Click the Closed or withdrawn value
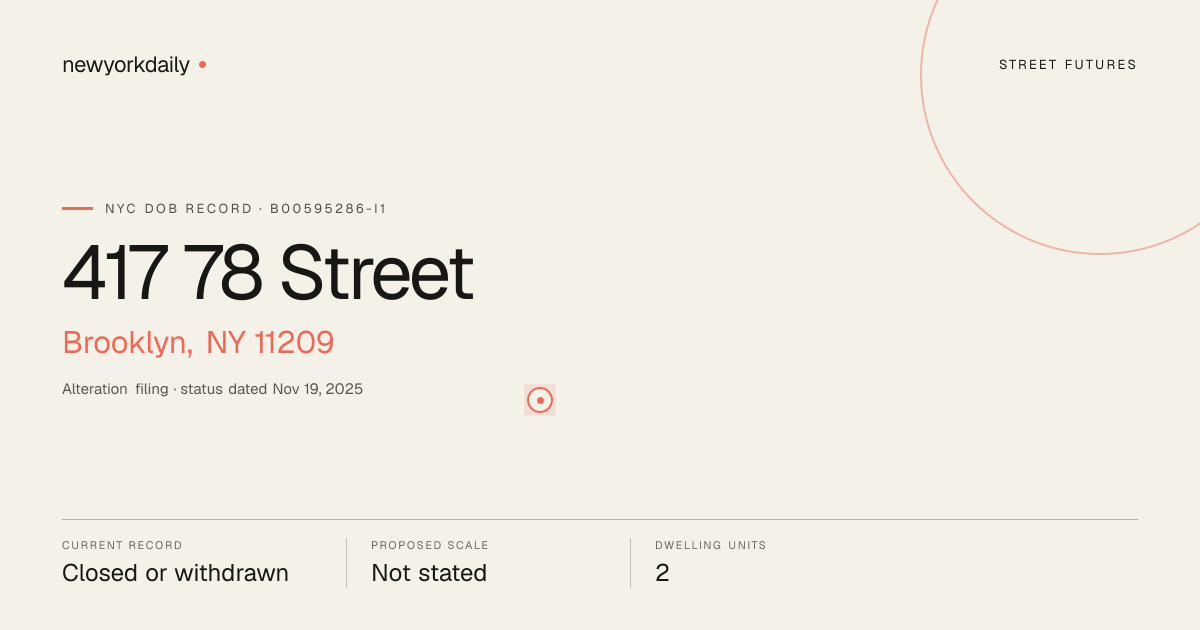The width and height of the screenshot is (1200, 630). (x=175, y=573)
